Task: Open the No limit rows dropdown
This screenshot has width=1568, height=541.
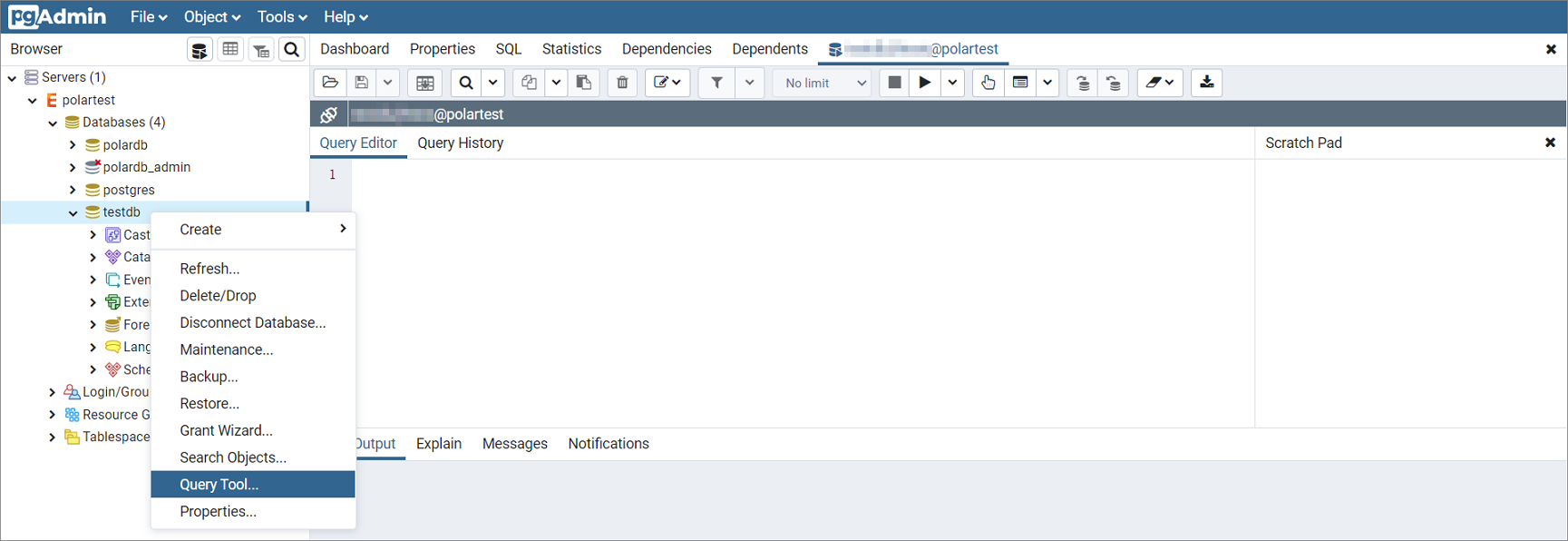Action: (x=823, y=83)
